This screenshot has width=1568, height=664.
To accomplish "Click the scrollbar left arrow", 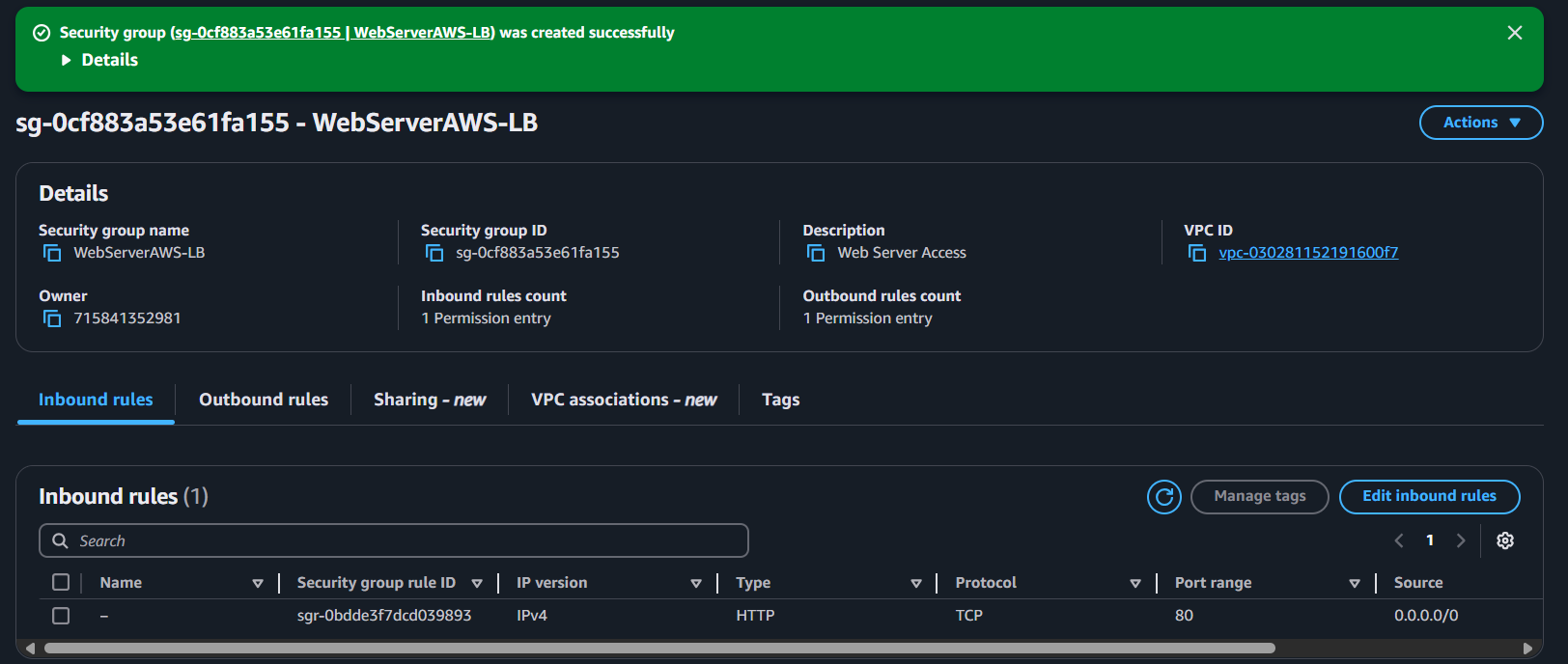I will pyautogui.click(x=30, y=649).
